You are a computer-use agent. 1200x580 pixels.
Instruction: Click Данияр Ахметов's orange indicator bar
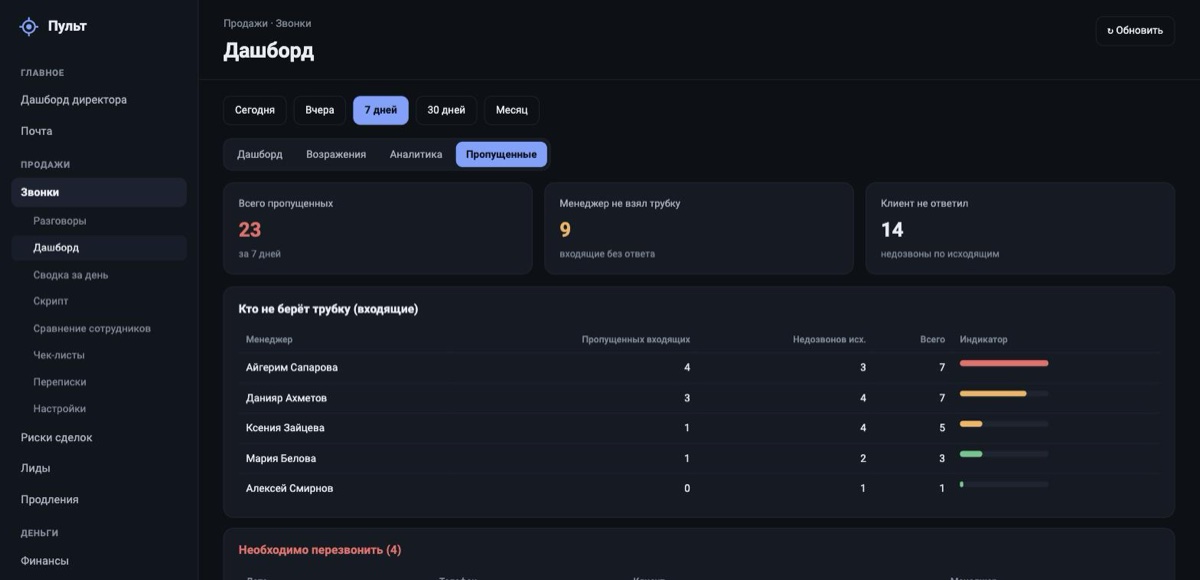click(993, 394)
